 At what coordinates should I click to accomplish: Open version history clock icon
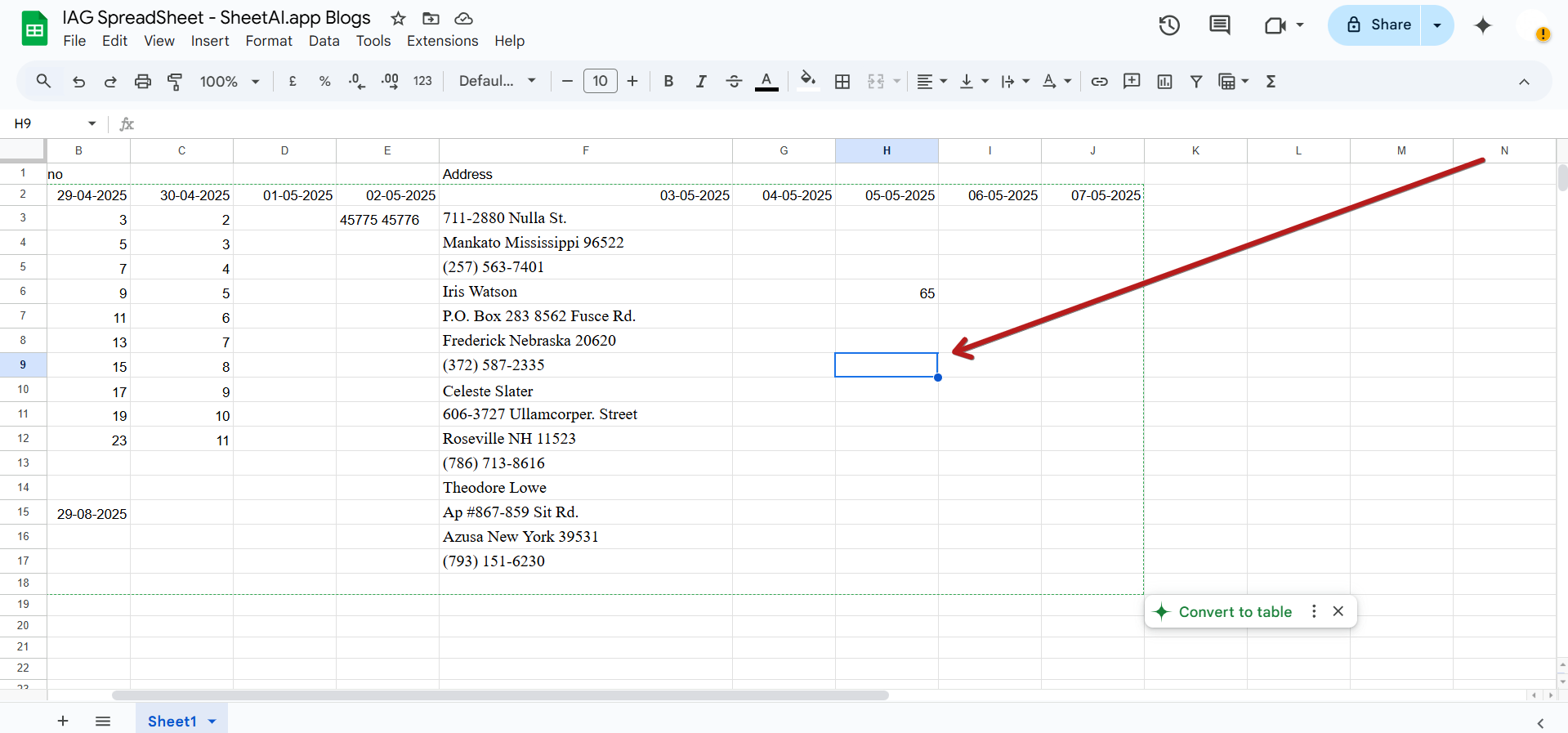tap(1169, 25)
